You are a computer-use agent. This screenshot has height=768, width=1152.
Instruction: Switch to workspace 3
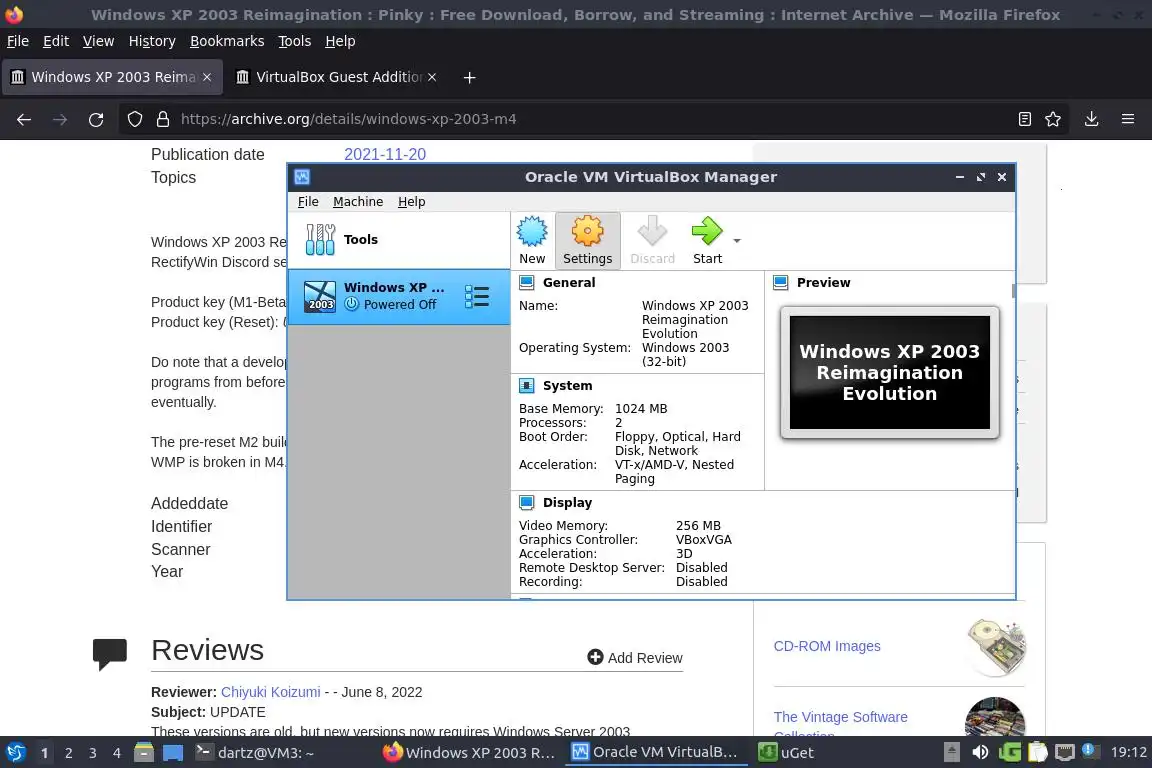pyautogui.click(x=93, y=753)
